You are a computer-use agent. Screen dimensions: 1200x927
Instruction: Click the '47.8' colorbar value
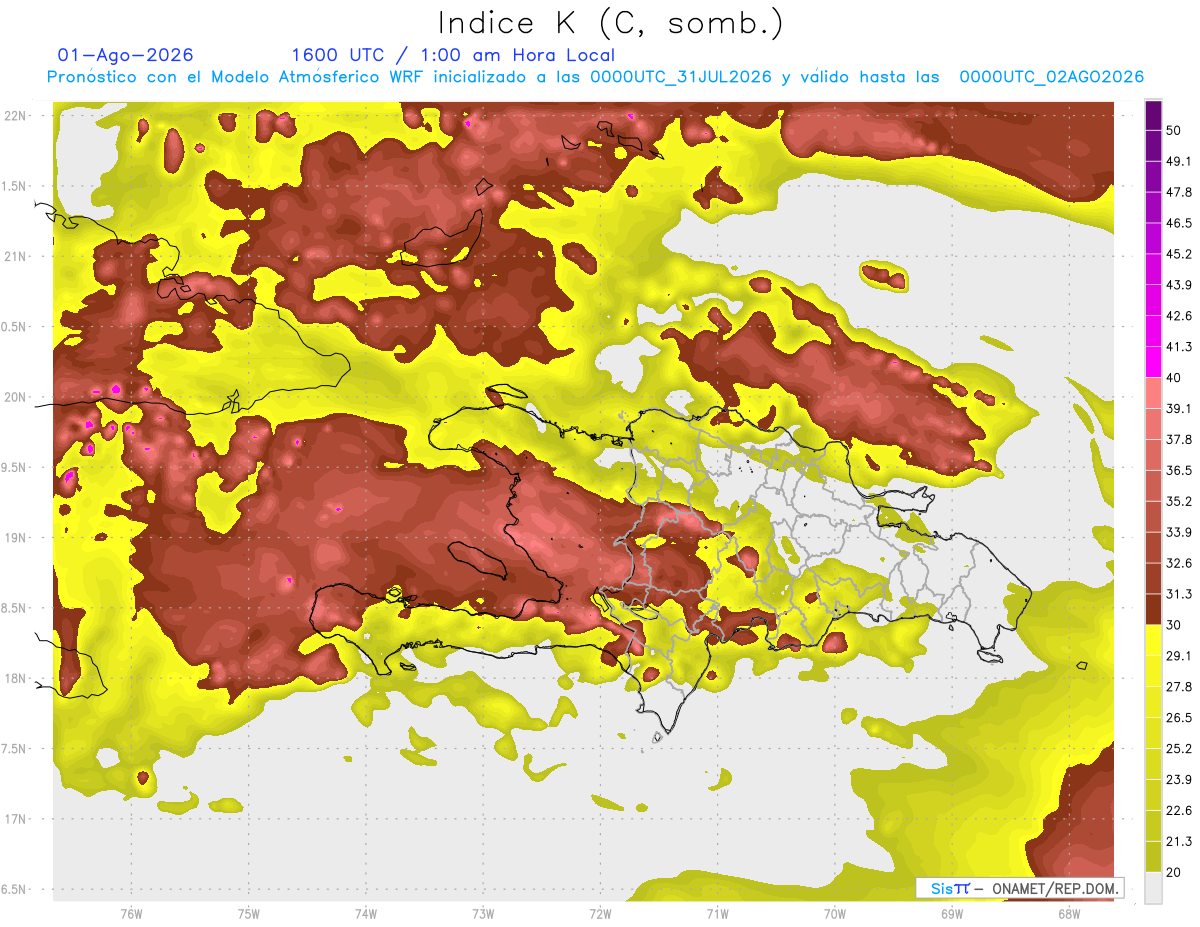(x=1179, y=192)
